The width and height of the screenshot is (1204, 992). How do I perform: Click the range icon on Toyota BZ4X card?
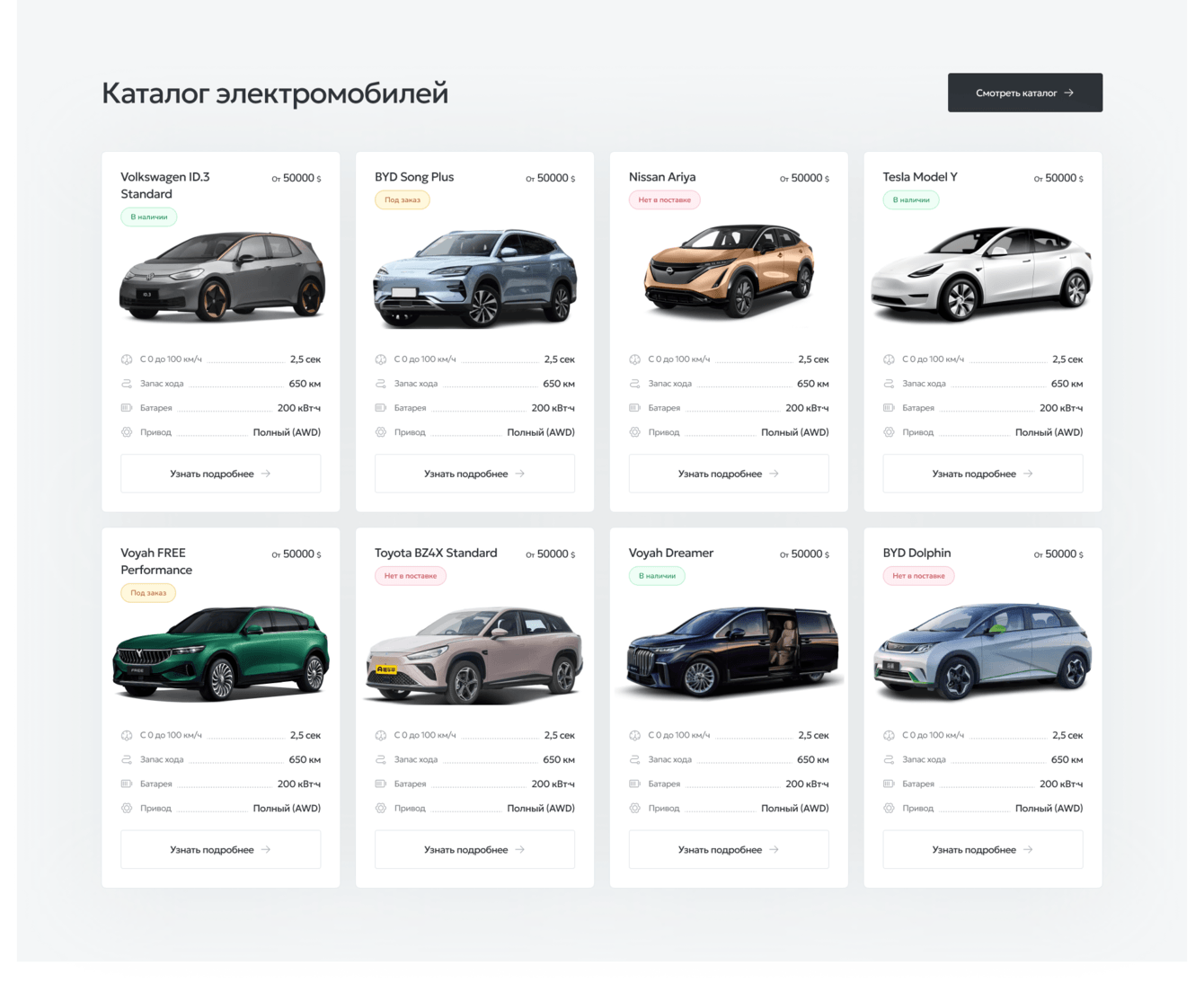coord(381,759)
